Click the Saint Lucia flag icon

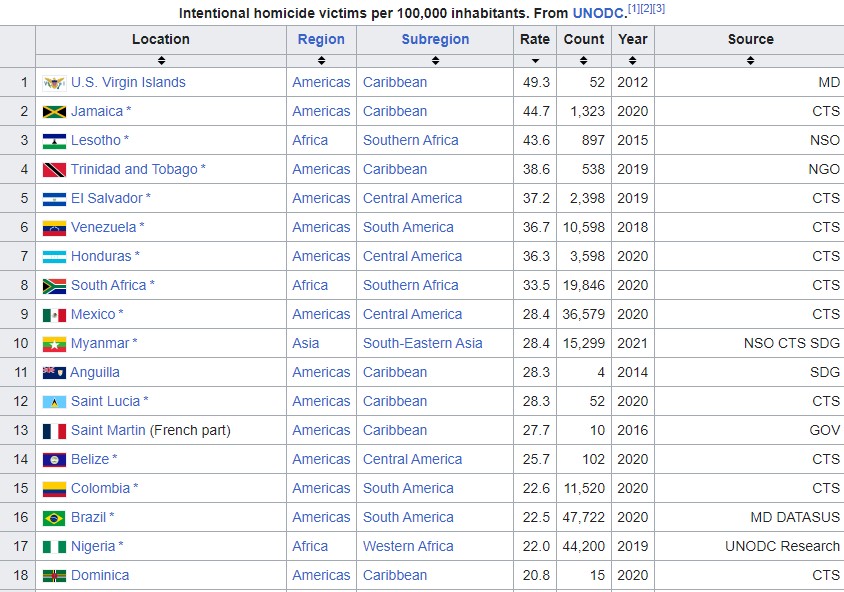[54, 402]
